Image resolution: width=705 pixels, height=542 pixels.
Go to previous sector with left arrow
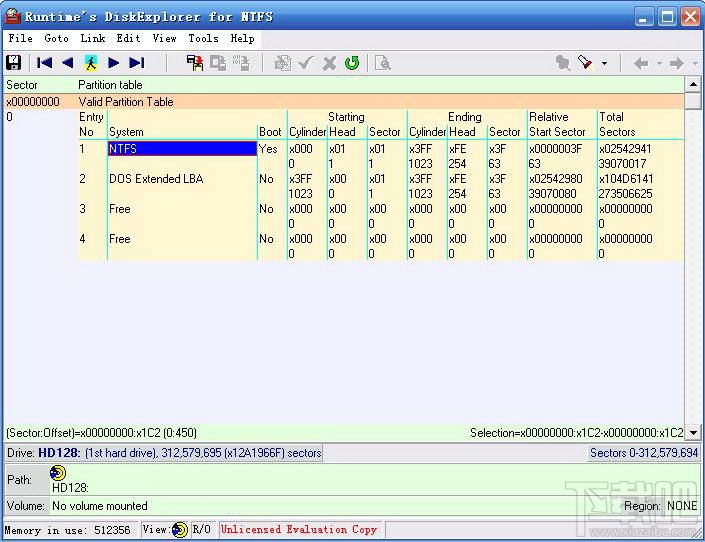(x=67, y=63)
